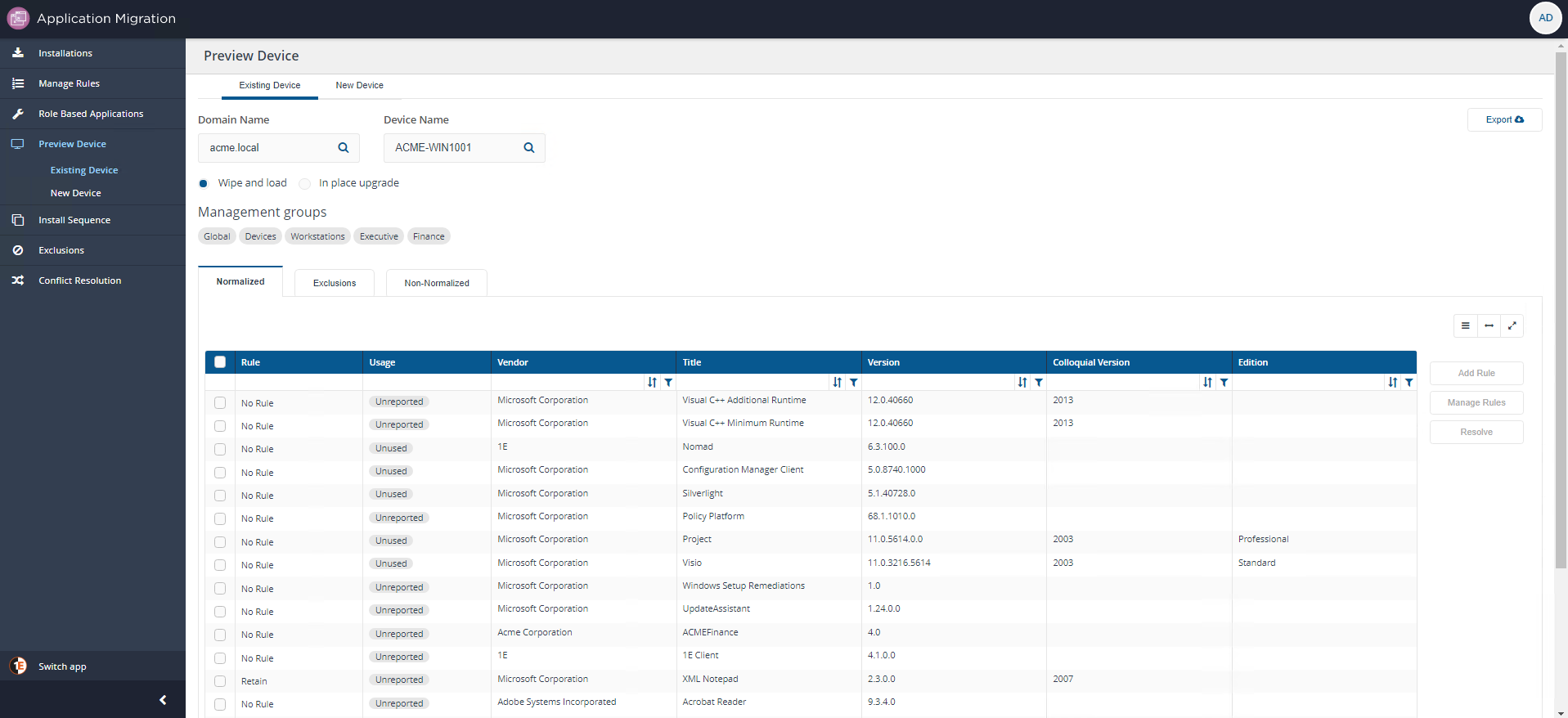The height and width of the screenshot is (718, 1568).
Task: Check the Silverlight row checkbox
Action: [220, 496]
